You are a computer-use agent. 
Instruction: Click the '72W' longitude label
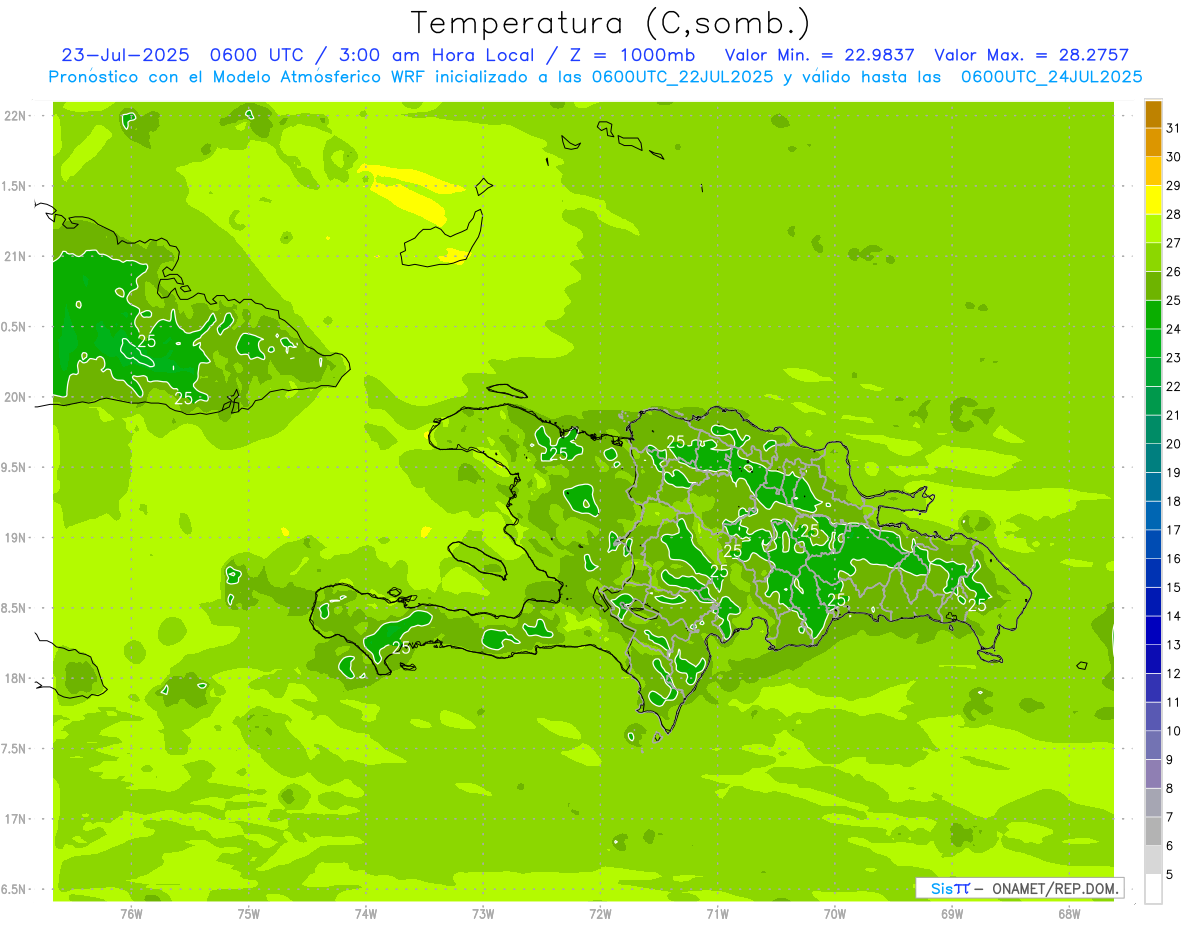(x=600, y=913)
